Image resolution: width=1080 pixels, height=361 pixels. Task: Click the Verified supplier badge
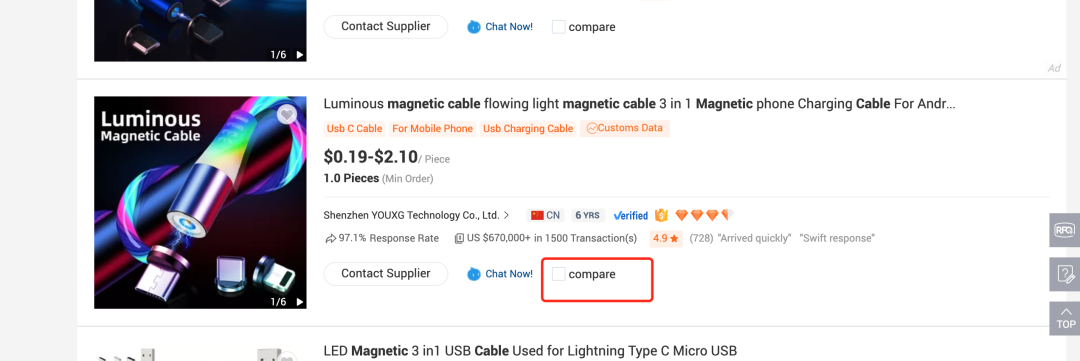pos(631,216)
